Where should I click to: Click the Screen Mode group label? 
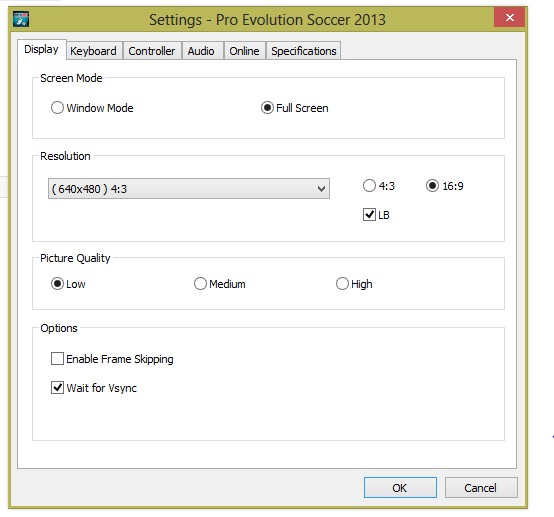pyautogui.click(x=71, y=78)
